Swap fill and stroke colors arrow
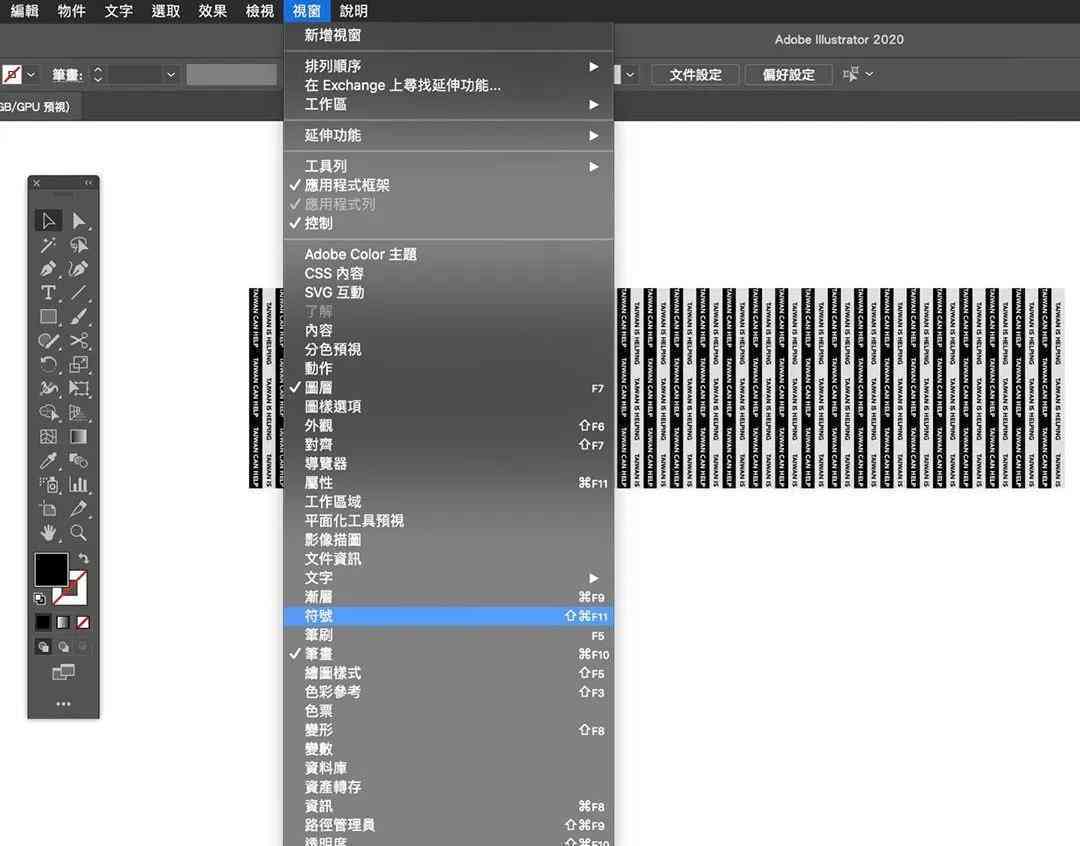1080x846 pixels. [83, 558]
